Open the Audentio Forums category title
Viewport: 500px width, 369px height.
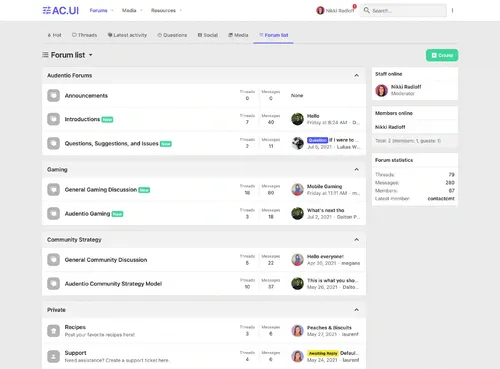pyautogui.click(x=69, y=76)
